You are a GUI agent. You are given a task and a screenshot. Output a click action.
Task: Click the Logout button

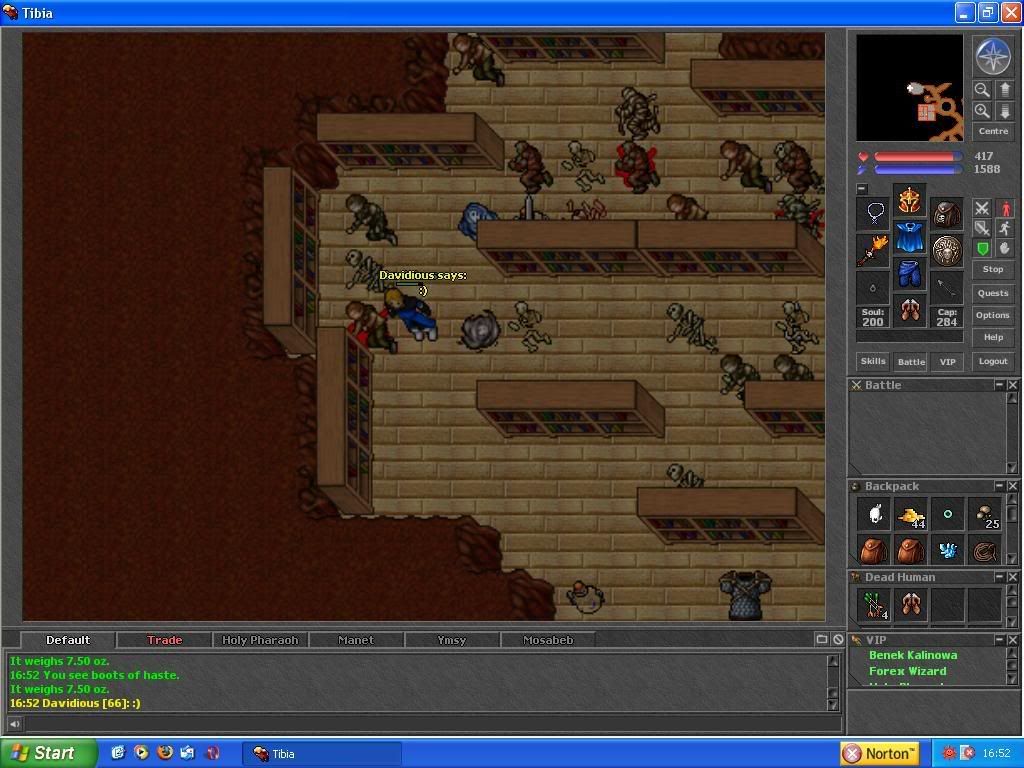point(993,361)
